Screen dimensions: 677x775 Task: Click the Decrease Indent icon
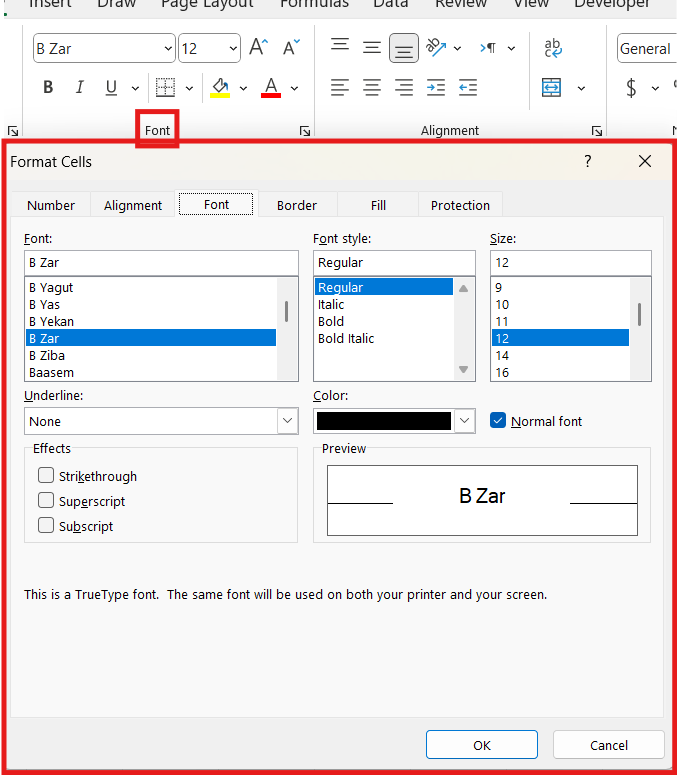(467, 87)
